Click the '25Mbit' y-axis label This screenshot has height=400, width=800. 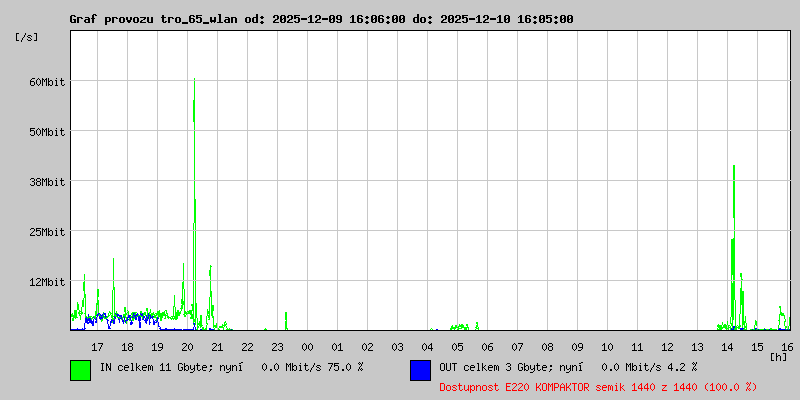tap(47, 232)
